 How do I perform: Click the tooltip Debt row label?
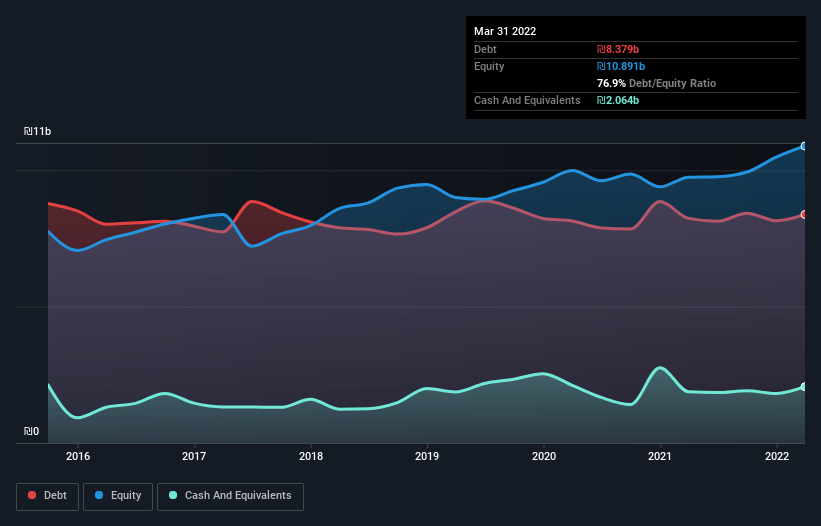click(485, 49)
